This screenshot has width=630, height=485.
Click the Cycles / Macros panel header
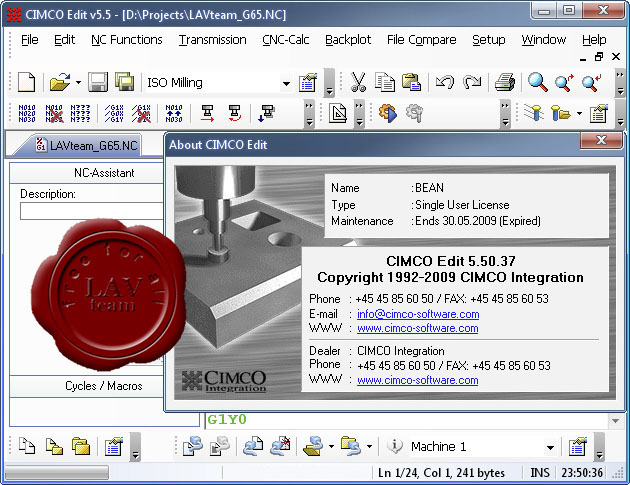coord(87,386)
